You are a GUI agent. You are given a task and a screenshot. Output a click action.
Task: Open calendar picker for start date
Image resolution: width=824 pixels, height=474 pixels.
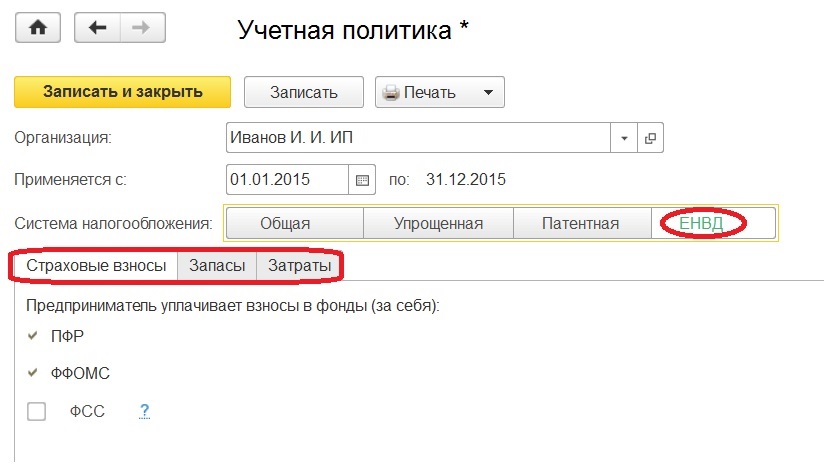(362, 180)
